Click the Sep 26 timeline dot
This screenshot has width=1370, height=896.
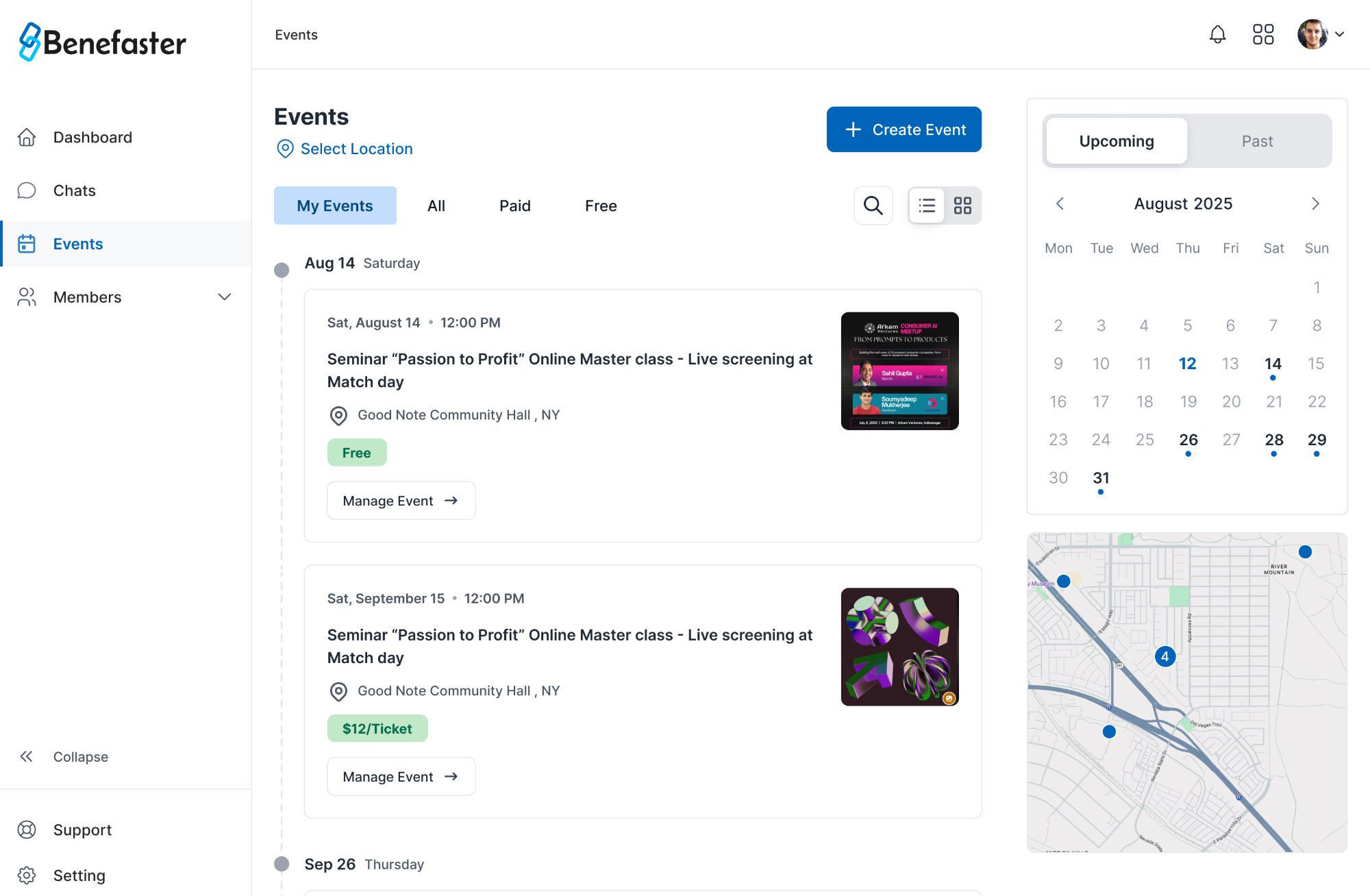(282, 864)
